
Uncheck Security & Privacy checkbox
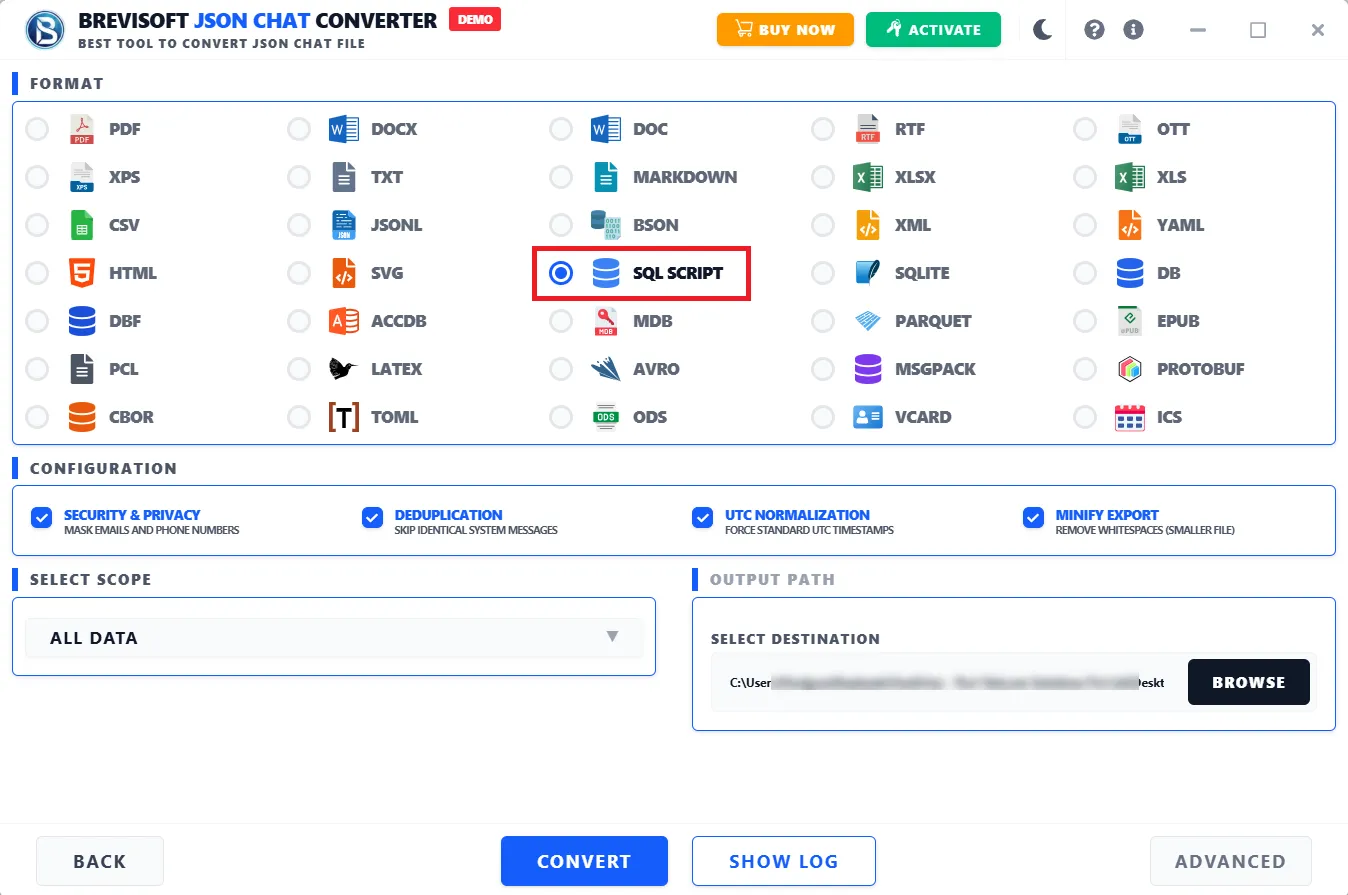pyautogui.click(x=42, y=517)
